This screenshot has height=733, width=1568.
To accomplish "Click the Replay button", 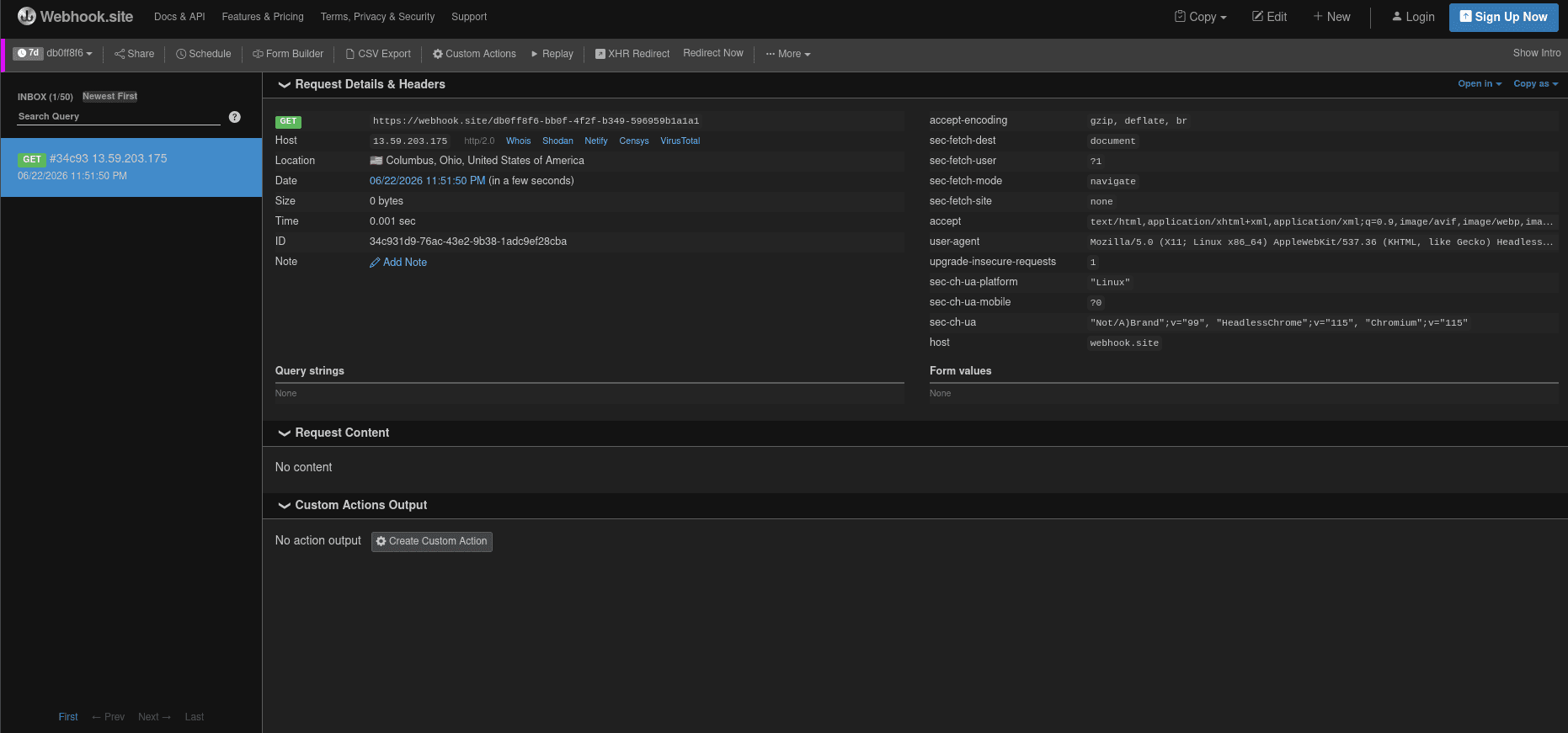I will [552, 54].
